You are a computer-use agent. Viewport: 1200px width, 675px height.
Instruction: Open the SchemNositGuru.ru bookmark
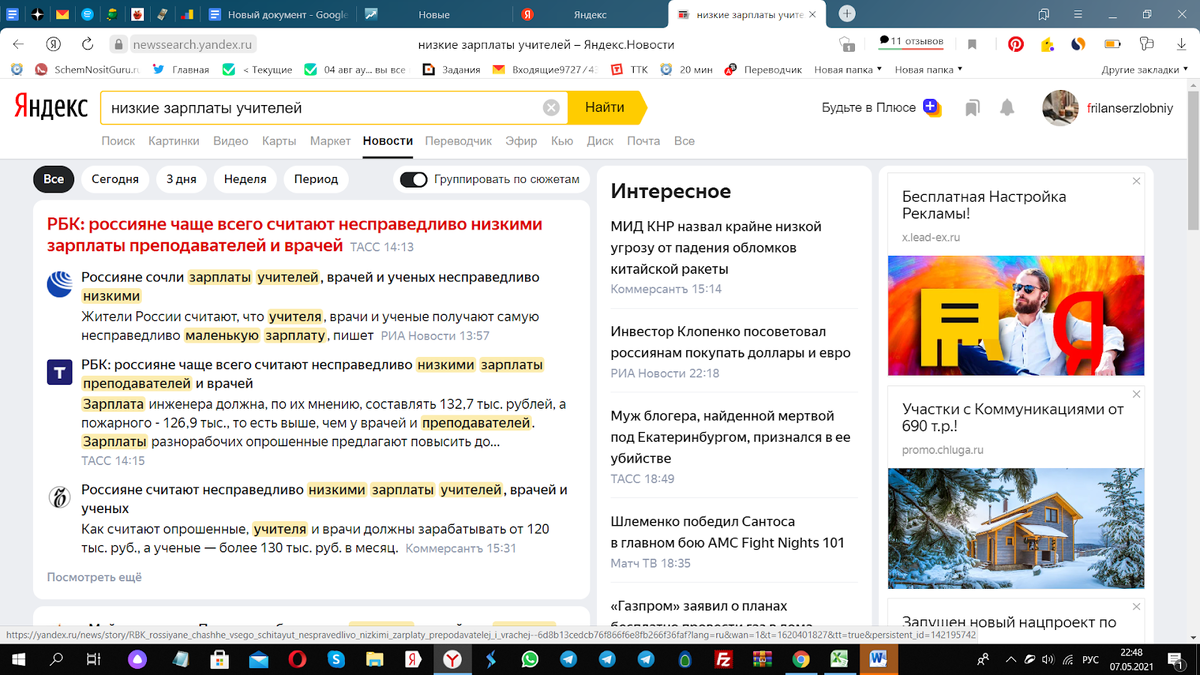coord(86,70)
